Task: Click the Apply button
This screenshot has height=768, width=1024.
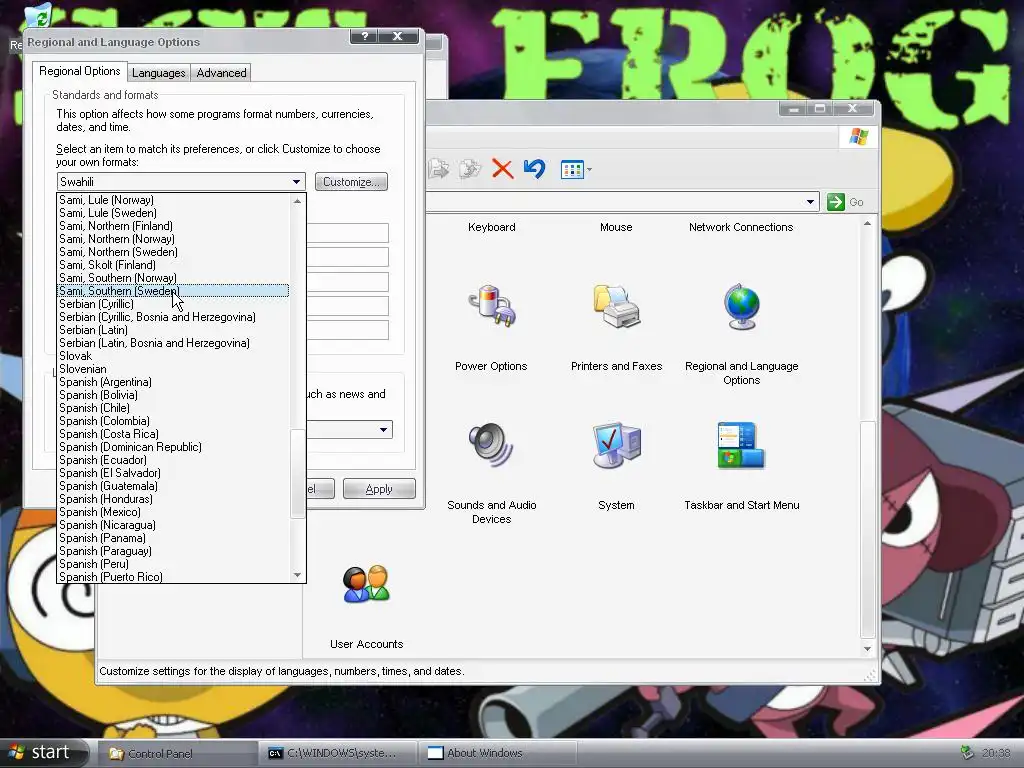Action: pos(379,488)
